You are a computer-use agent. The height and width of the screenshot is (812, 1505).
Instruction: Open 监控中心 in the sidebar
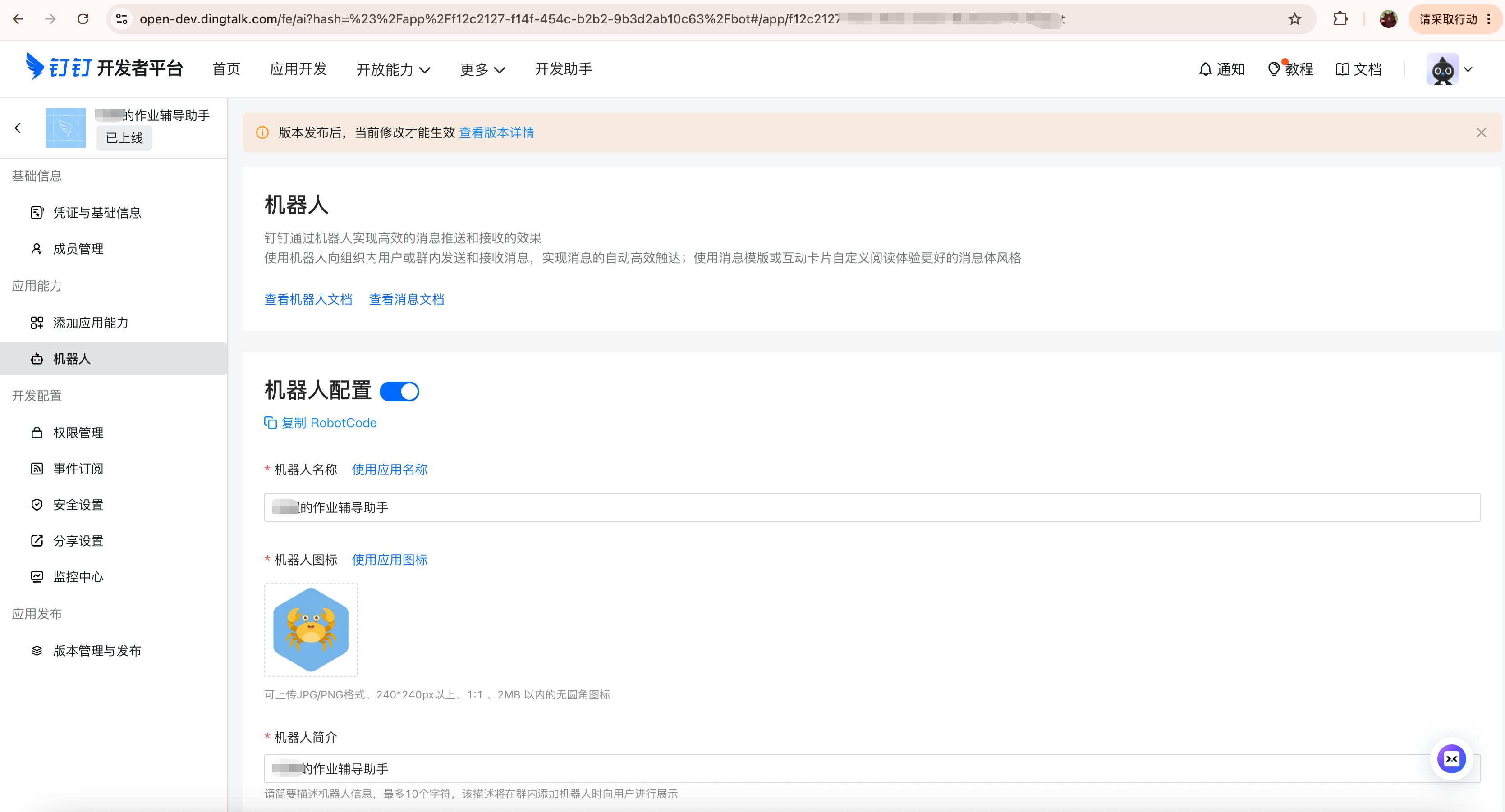(x=114, y=577)
